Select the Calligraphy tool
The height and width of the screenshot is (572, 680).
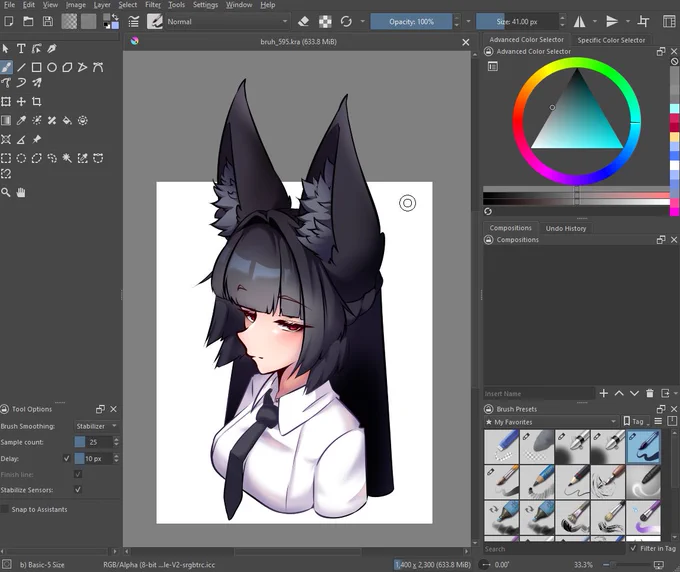point(52,49)
